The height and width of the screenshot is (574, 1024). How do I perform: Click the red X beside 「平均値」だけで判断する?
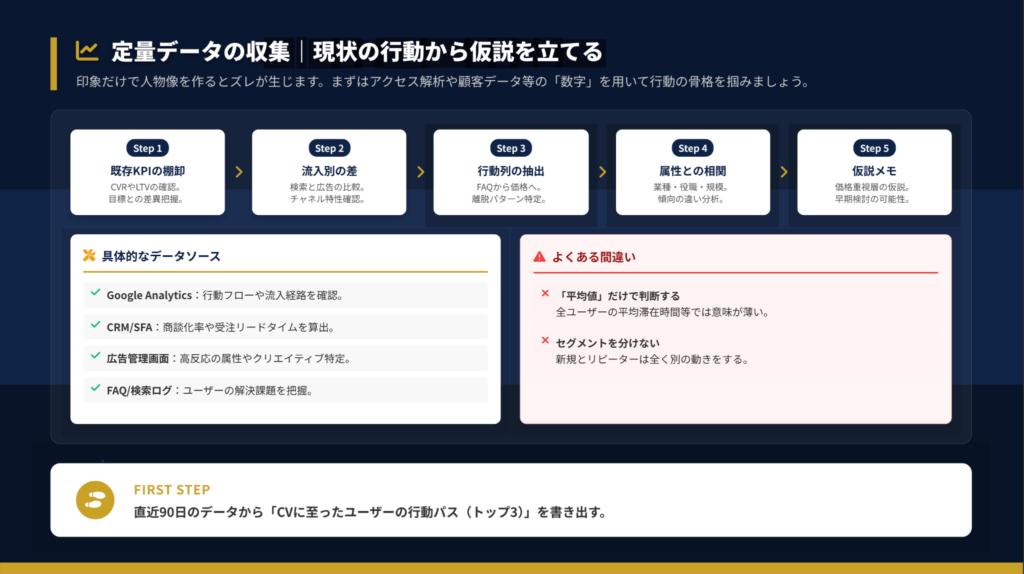pyautogui.click(x=545, y=294)
